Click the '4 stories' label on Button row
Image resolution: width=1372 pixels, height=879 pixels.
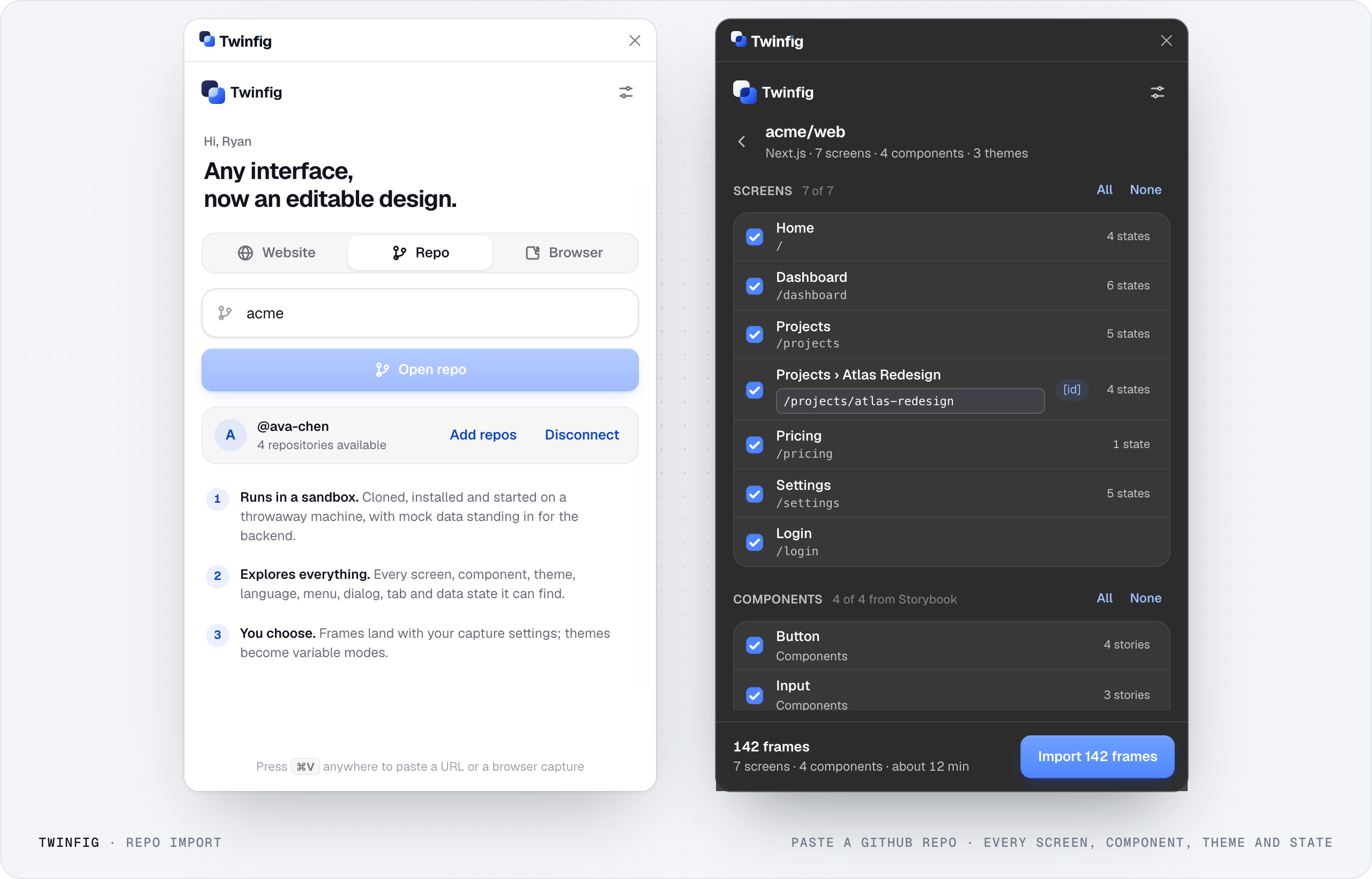tap(1126, 644)
